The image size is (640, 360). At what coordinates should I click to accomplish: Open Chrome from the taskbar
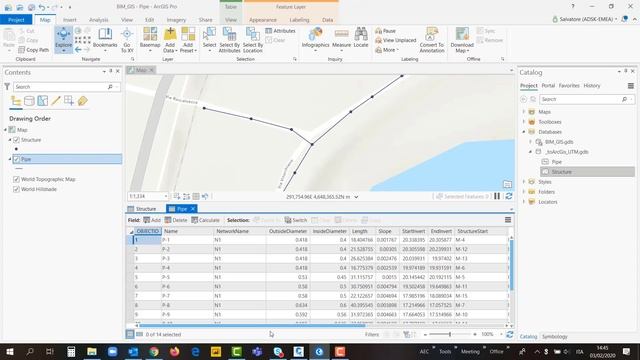click(x=154, y=351)
